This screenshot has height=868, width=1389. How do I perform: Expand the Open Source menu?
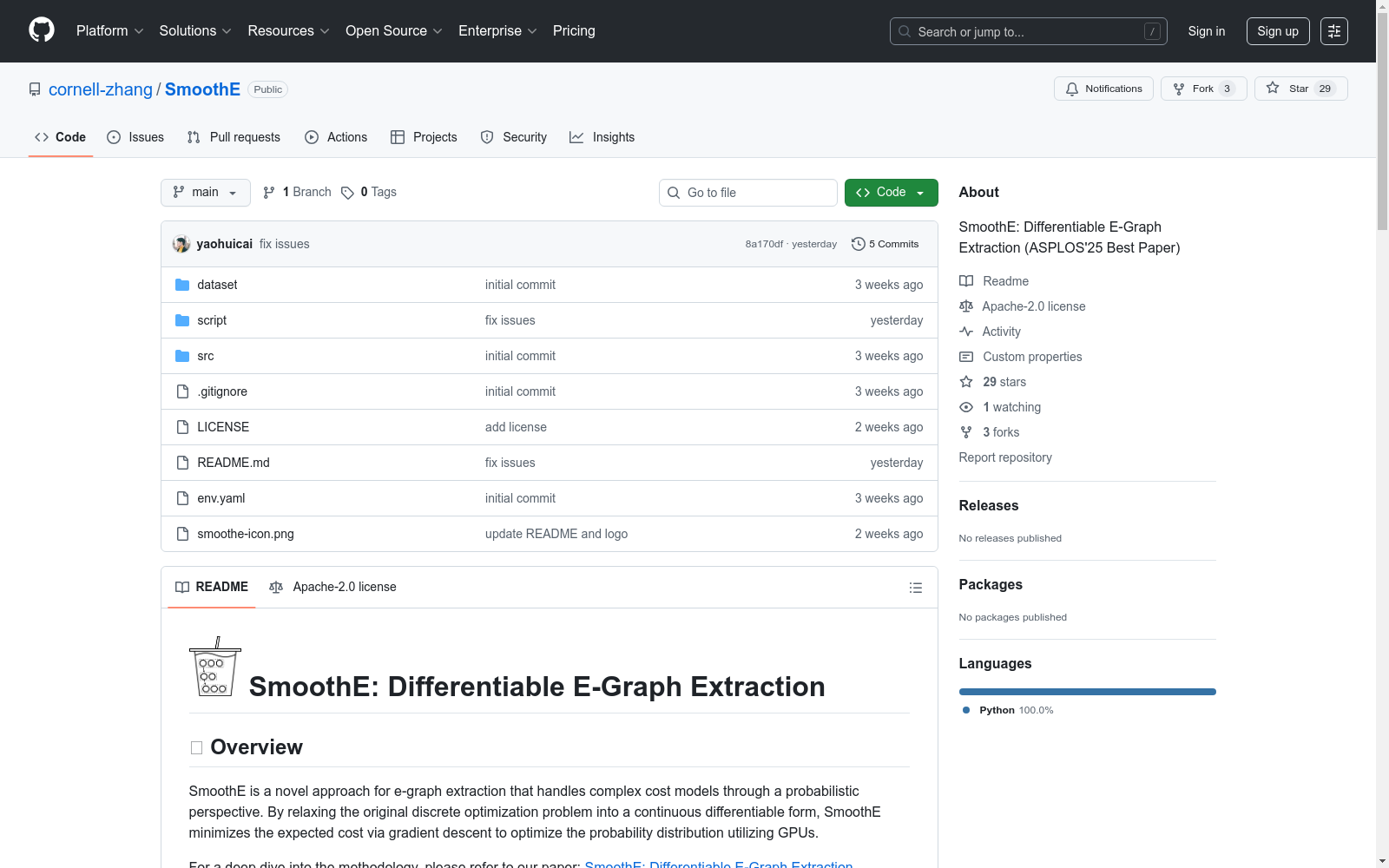394,31
